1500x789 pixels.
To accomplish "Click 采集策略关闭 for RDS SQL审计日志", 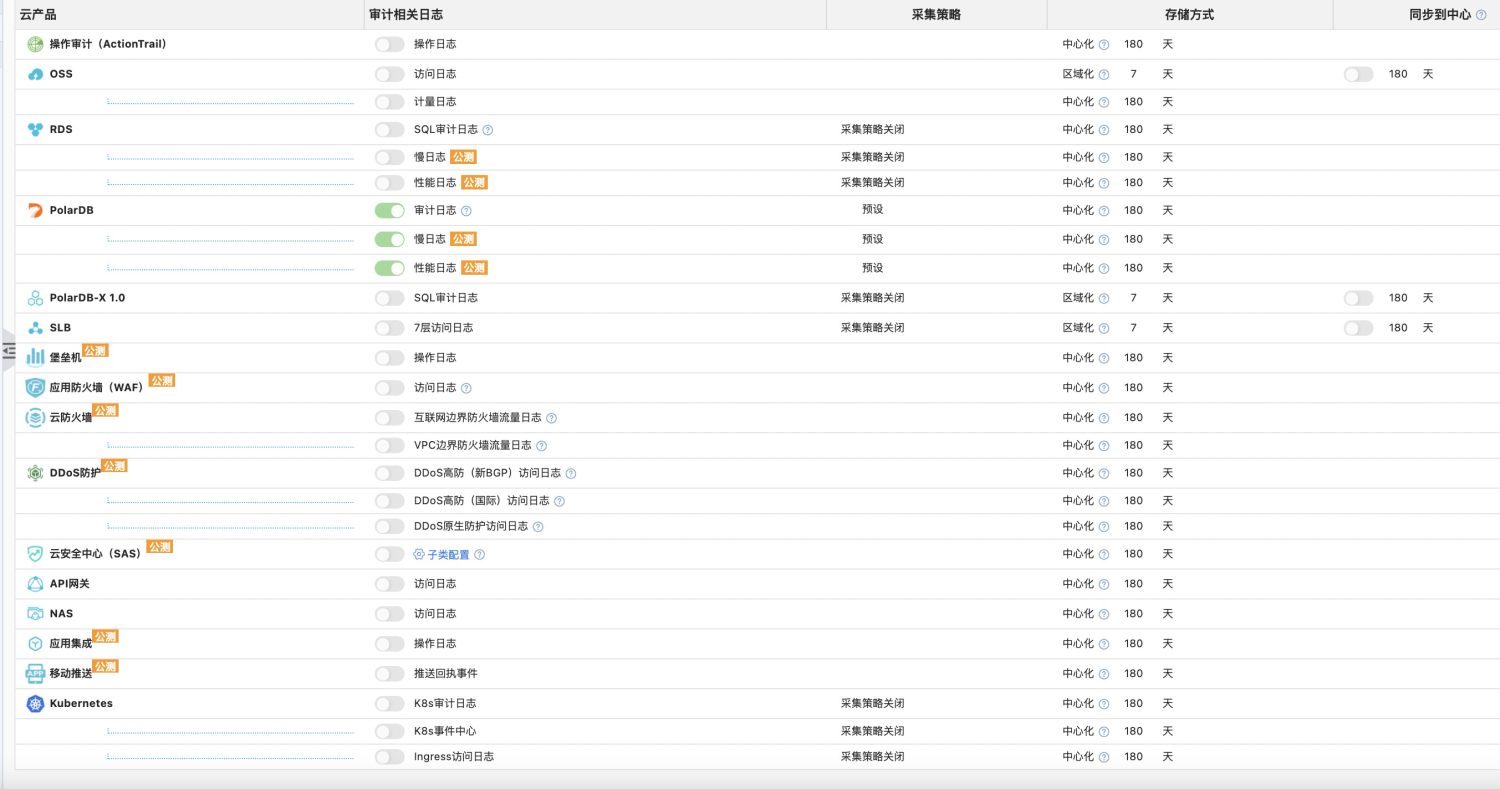I will (873, 130).
